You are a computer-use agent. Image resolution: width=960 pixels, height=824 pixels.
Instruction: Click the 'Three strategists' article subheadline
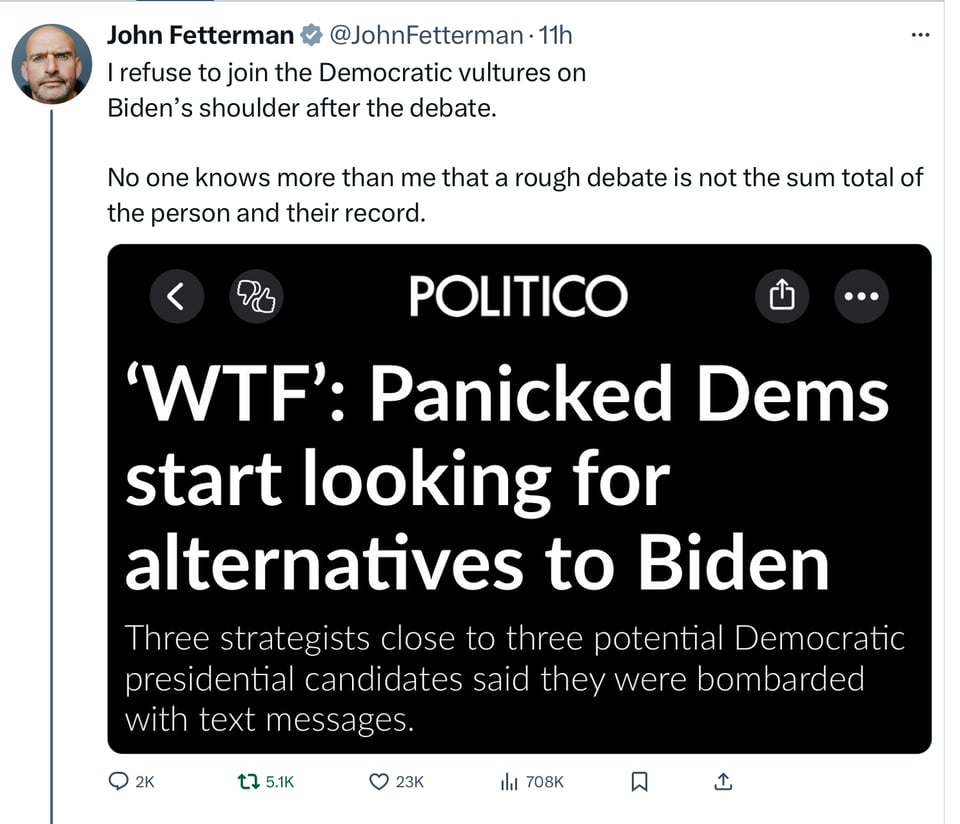(514, 678)
